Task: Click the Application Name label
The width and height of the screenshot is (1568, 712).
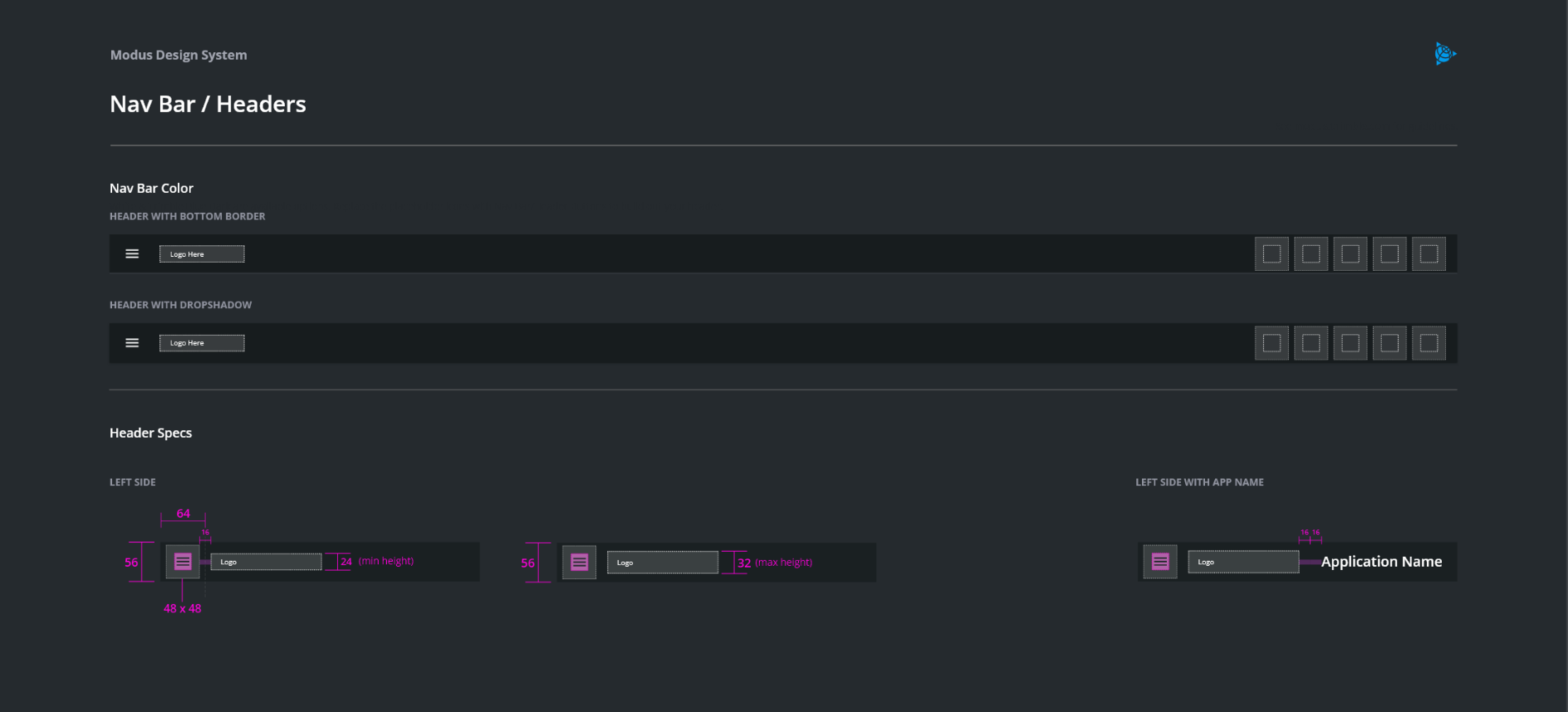Action: point(1382,562)
